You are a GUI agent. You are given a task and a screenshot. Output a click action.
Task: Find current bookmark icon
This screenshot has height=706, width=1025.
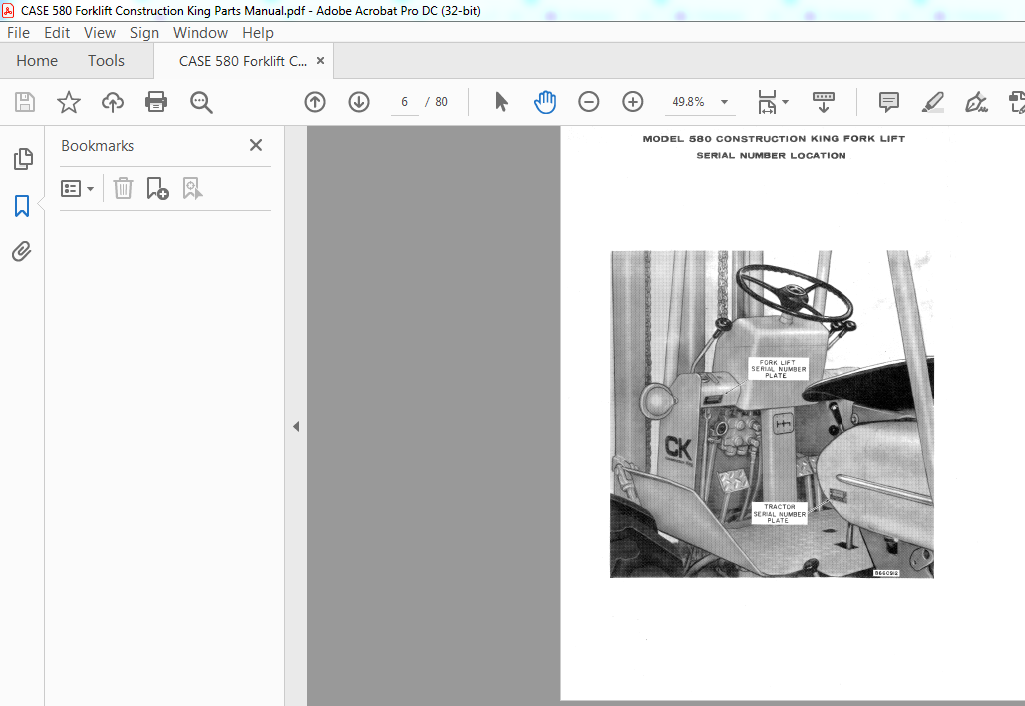point(192,189)
